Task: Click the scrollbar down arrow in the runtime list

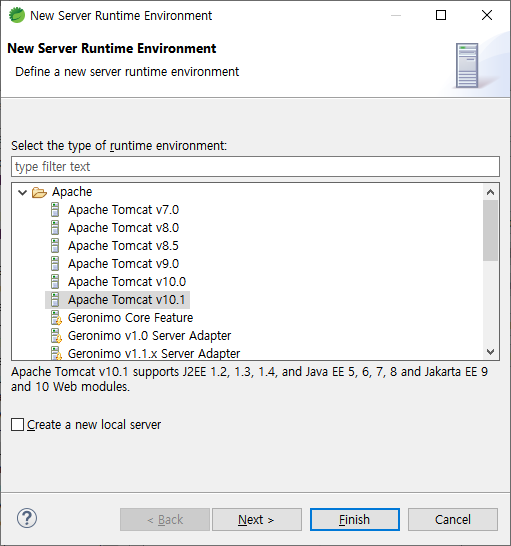Action: click(x=490, y=352)
